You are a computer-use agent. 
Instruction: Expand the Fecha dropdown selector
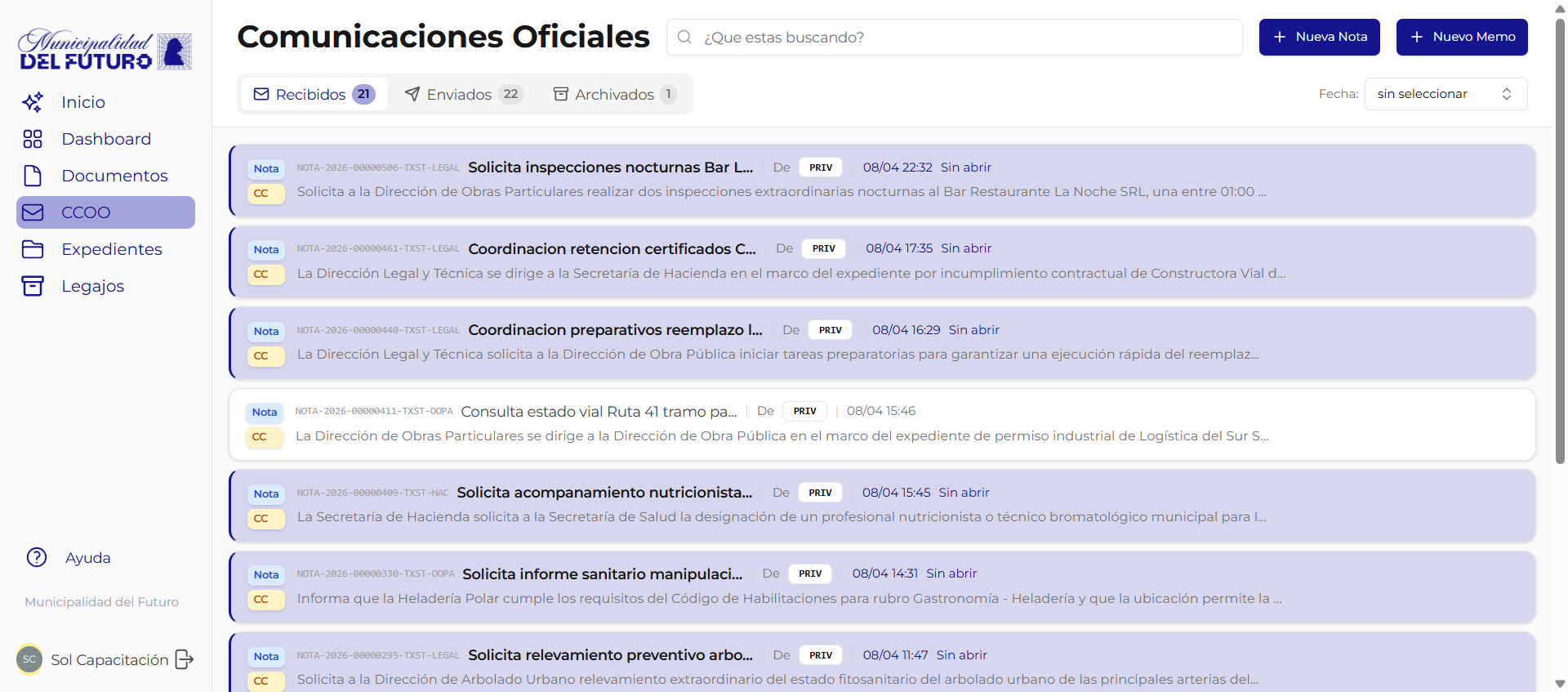click(x=1445, y=94)
